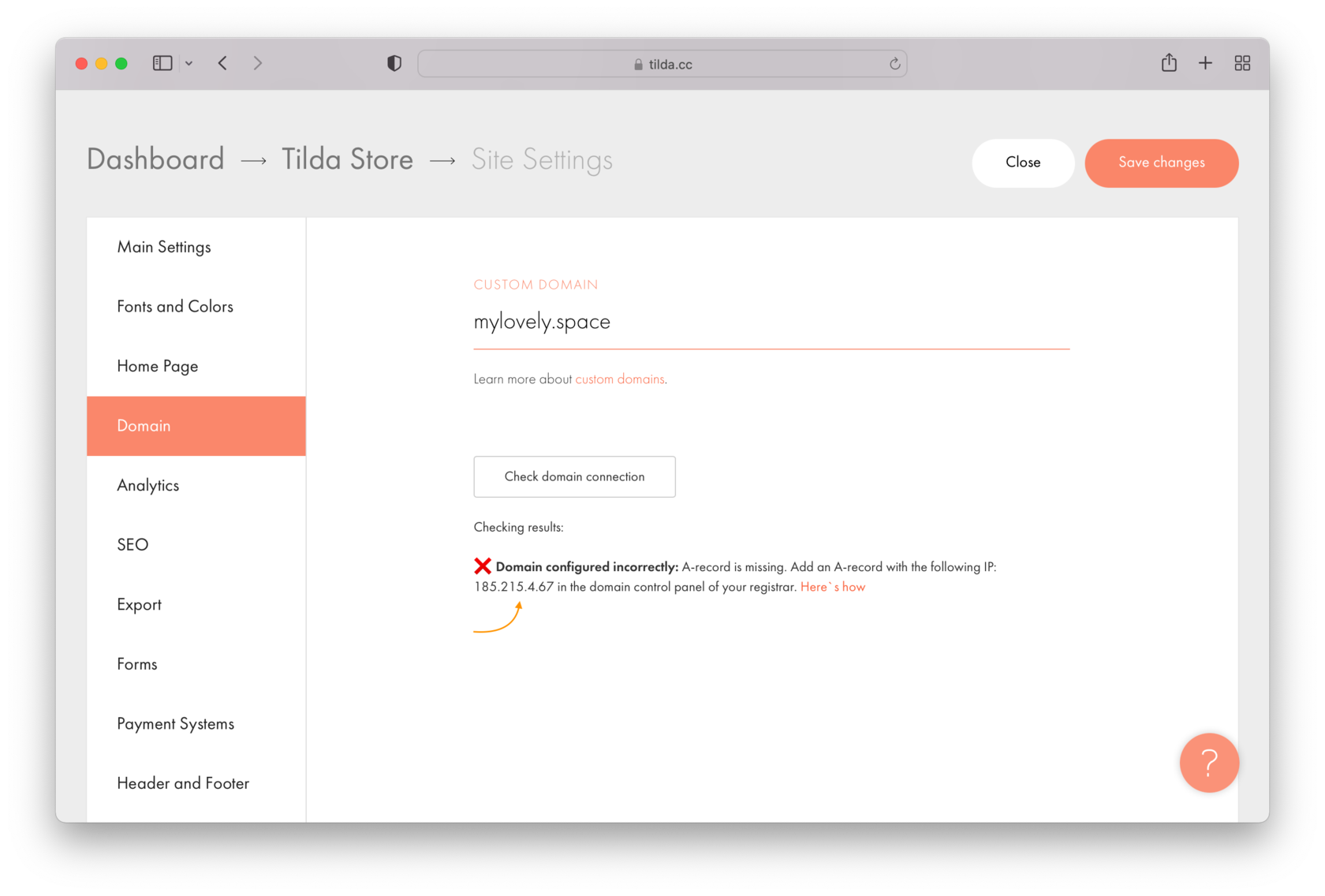Open a new tab with the plus icon
Image resolution: width=1325 pixels, height=896 pixels.
pos(1205,63)
